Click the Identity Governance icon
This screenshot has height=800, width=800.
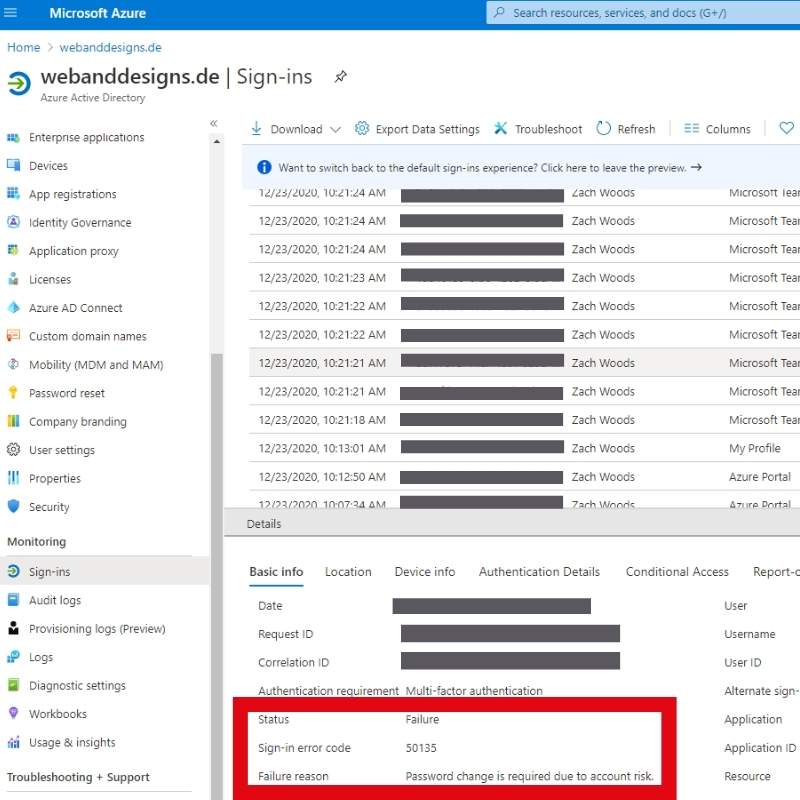point(13,222)
